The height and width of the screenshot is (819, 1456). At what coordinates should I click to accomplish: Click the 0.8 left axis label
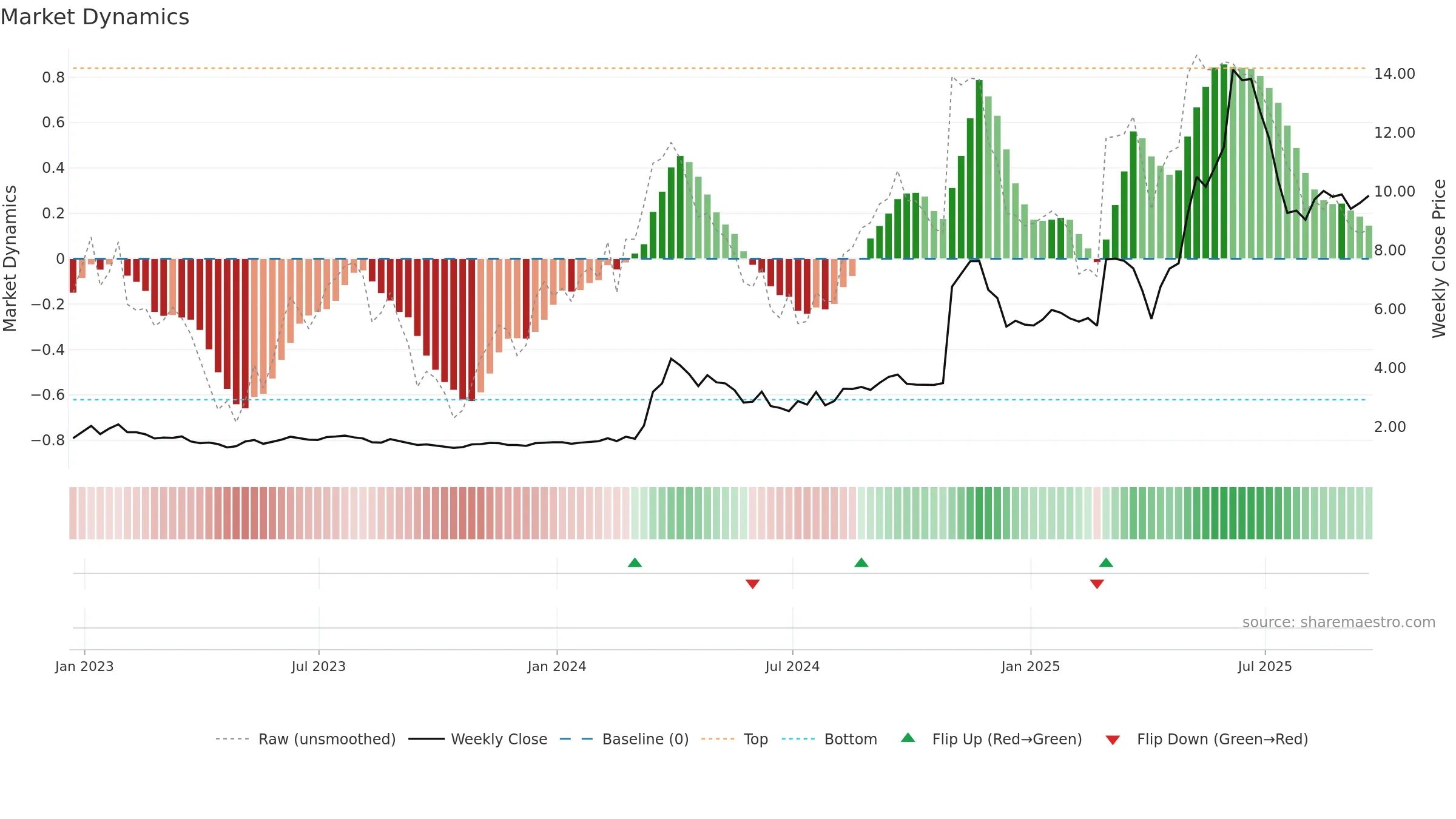pyautogui.click(x=53, y=78)
